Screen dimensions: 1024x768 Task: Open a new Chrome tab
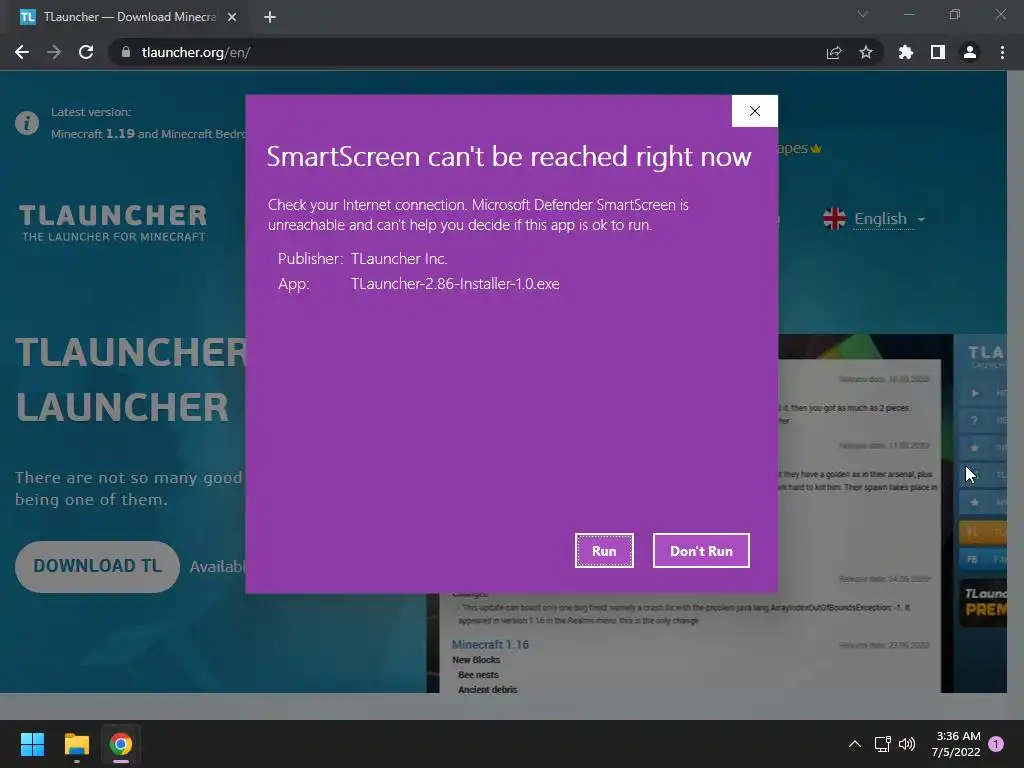tap(270, 17)
